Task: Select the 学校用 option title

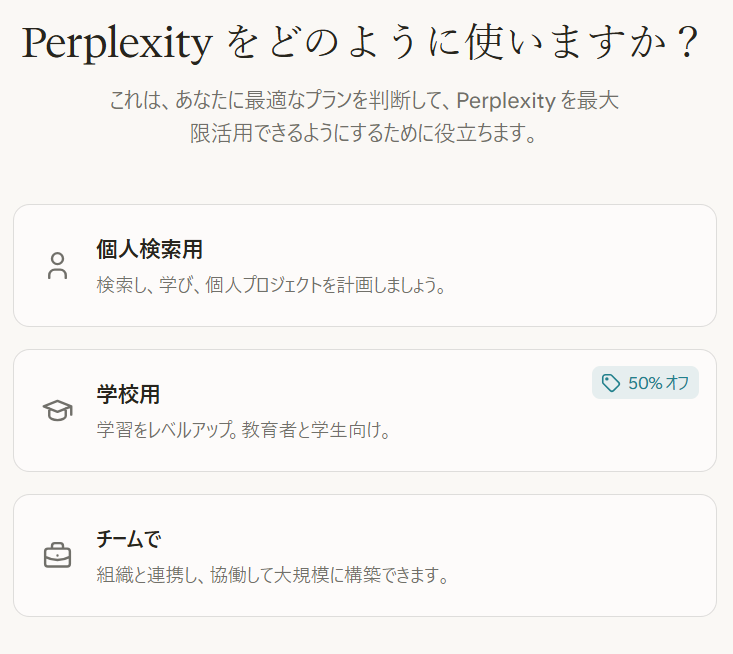Action: (128, 394)
